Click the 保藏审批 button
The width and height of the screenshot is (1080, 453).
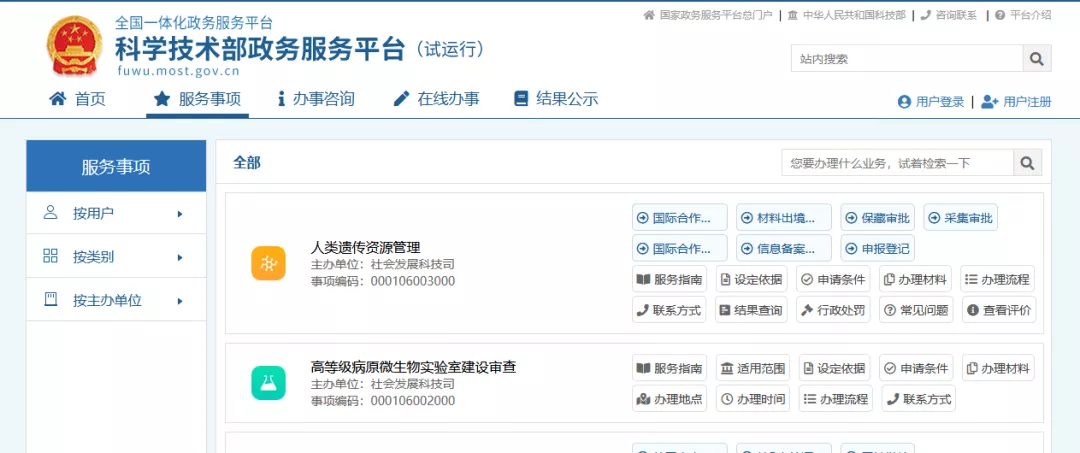878,218
